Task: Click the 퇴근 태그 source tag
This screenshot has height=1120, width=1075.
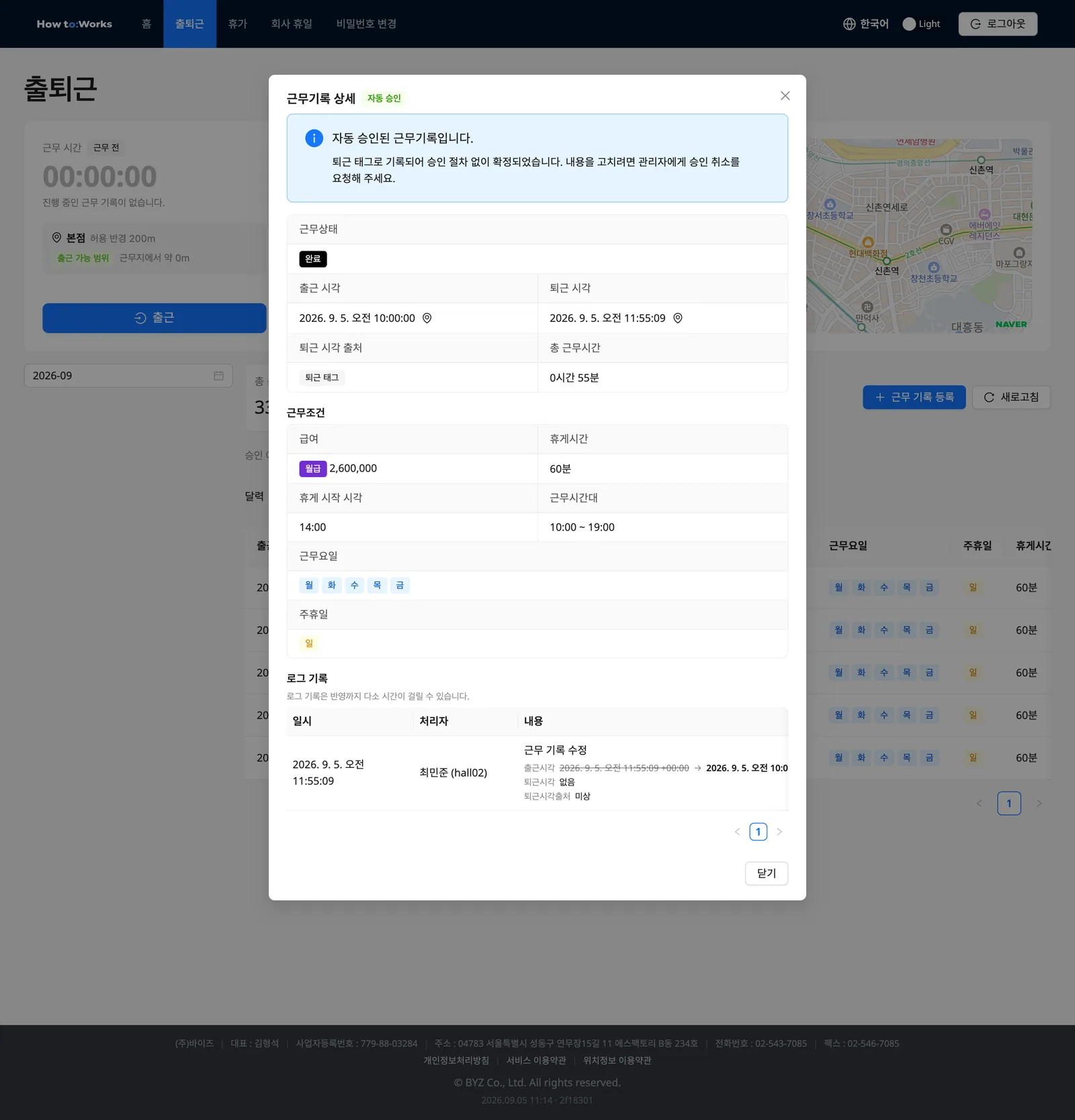Action: coord(322,378)
